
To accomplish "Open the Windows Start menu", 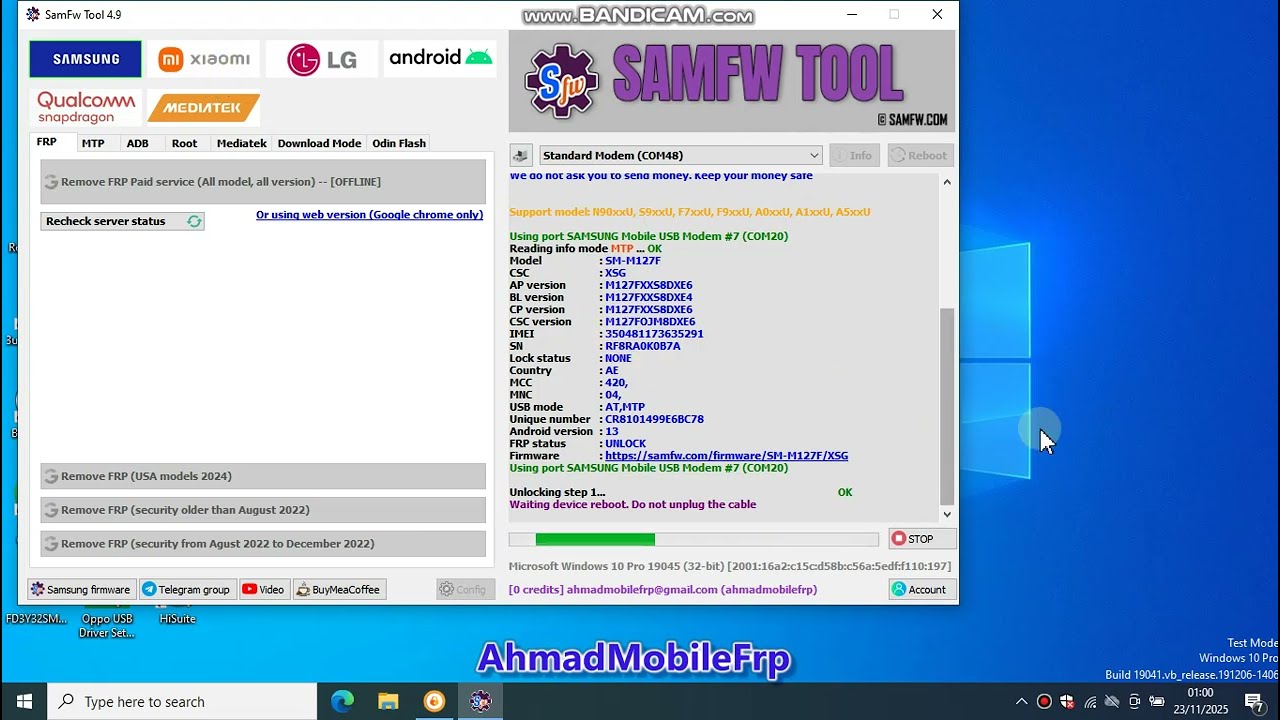I will click(x=24, y=702).
